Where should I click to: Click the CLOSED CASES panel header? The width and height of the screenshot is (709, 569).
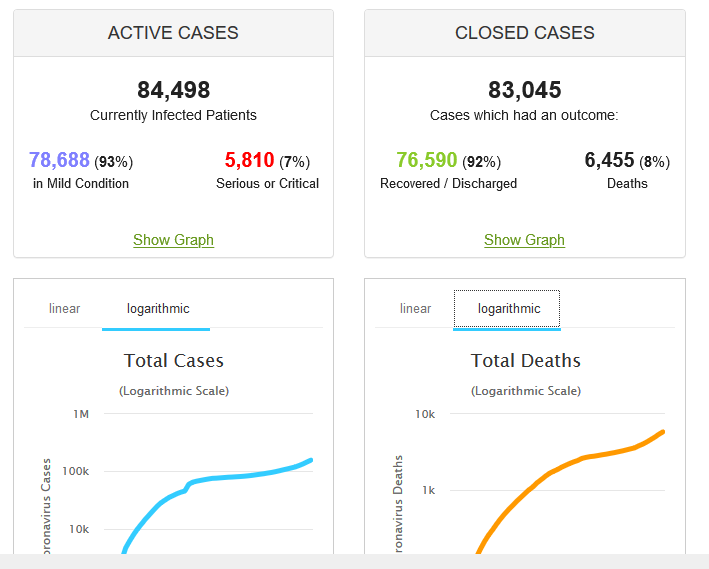point(525,33)
